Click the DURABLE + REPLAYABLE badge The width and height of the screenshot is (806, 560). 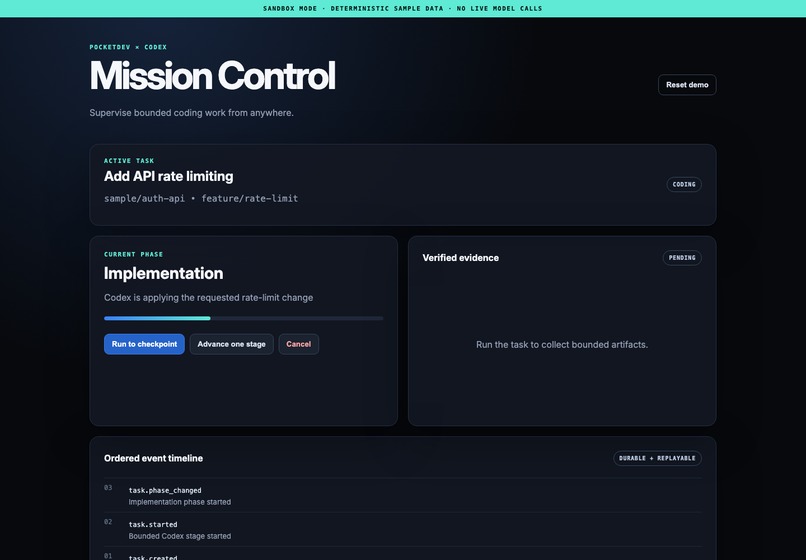click(x=657, y=458)
